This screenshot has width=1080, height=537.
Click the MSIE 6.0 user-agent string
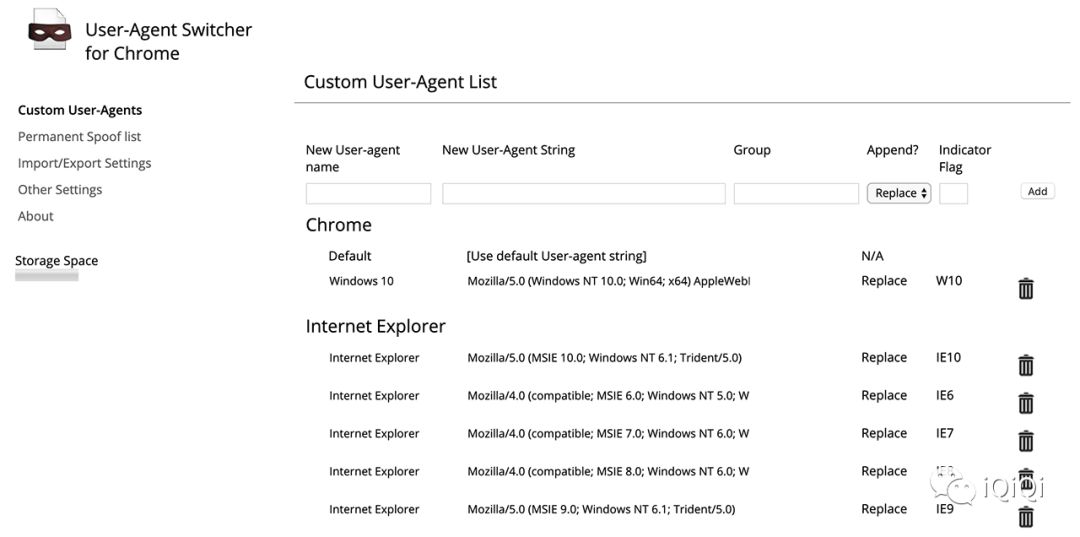[608, 395]
